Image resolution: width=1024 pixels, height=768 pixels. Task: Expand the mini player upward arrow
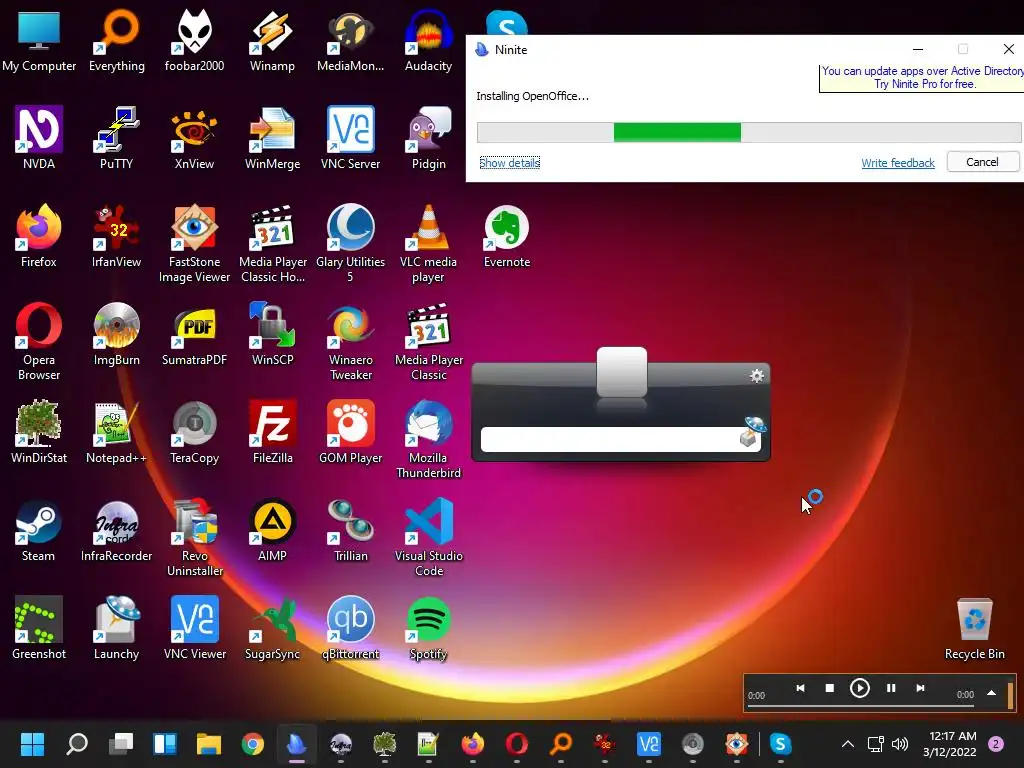point(991,693)
